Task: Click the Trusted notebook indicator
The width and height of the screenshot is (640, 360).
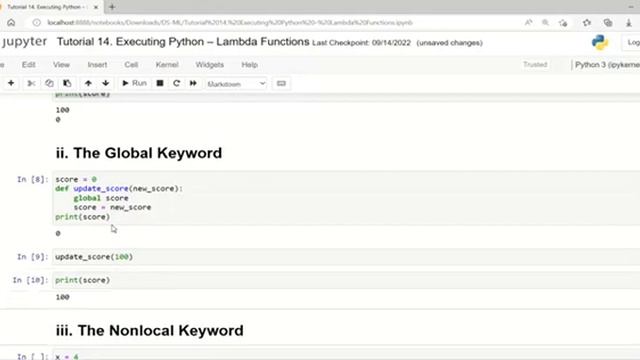Action: [535, 64]
